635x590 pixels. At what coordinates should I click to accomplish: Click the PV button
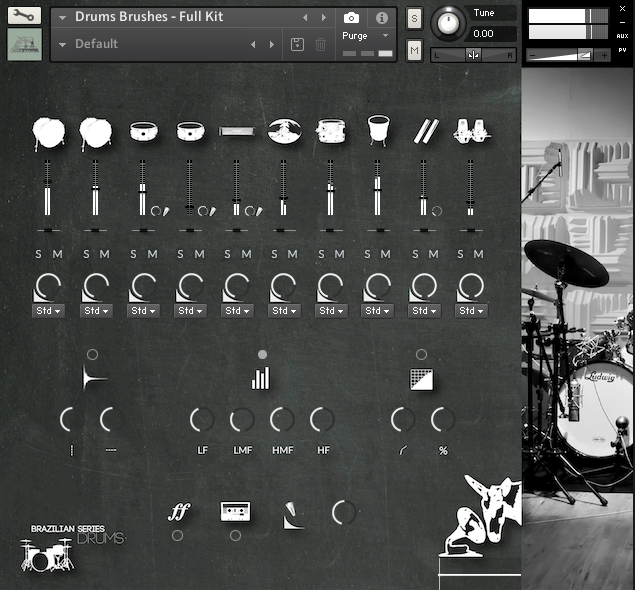pos(622,50)
